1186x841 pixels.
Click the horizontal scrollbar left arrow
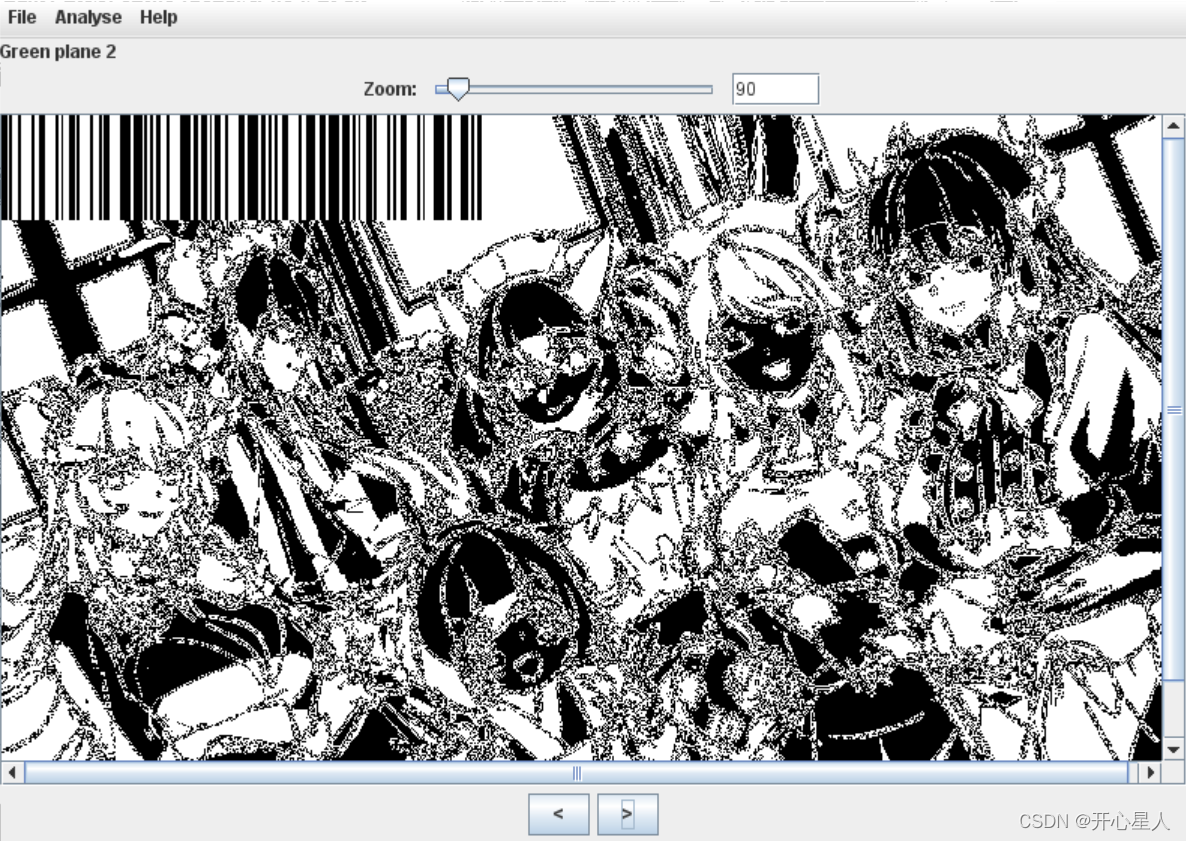12,772
